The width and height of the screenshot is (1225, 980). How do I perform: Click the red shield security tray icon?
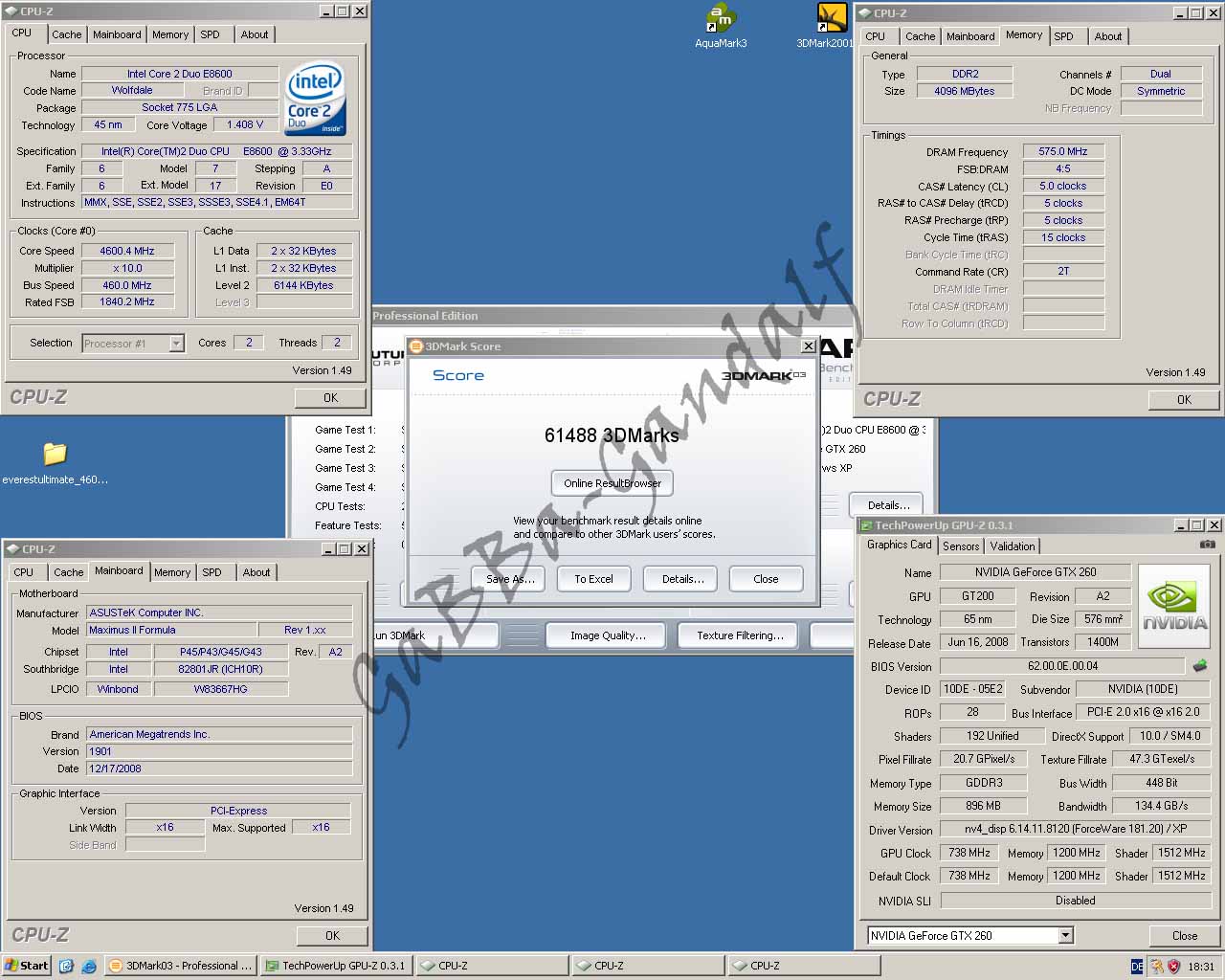1173,967
